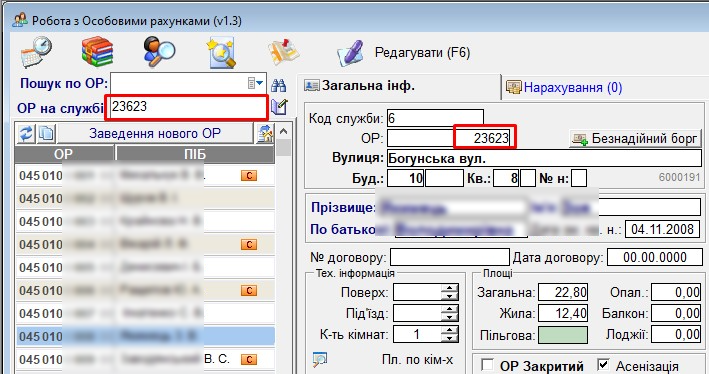Click the Лоджії field
This screenshot has height=374, width=709.
point(676,335)
